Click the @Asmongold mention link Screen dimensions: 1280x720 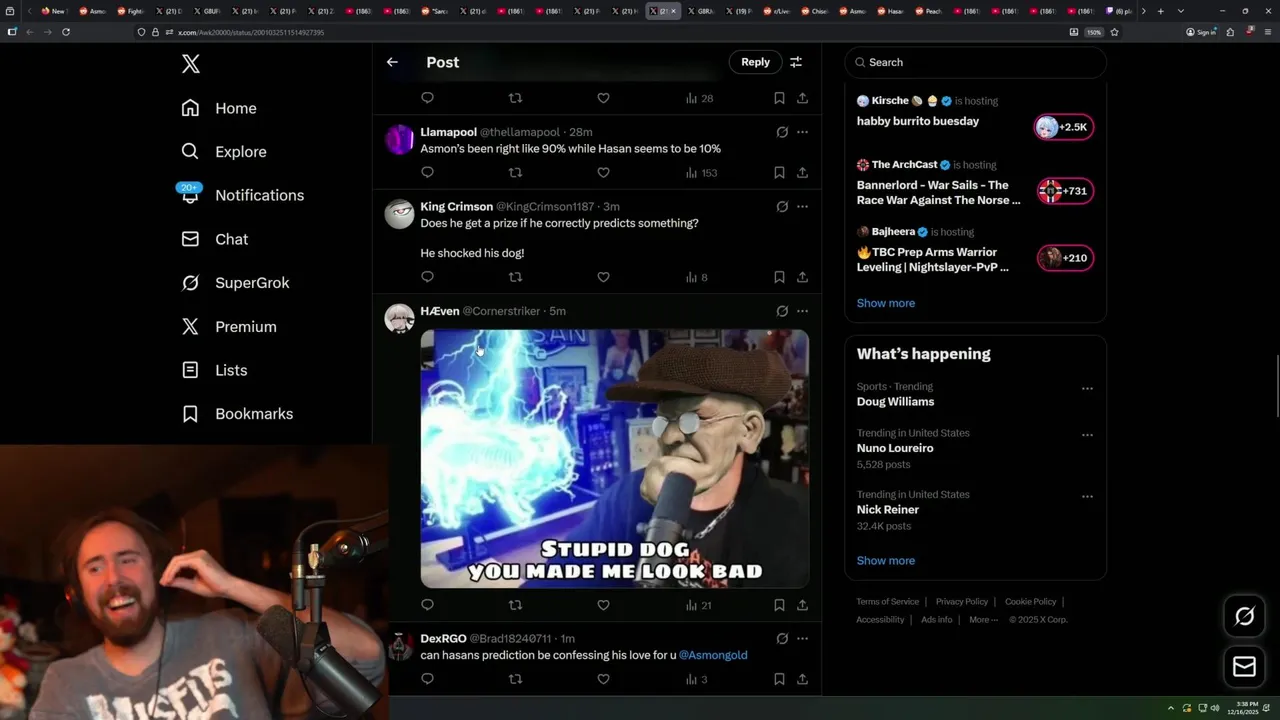(713, 655)
